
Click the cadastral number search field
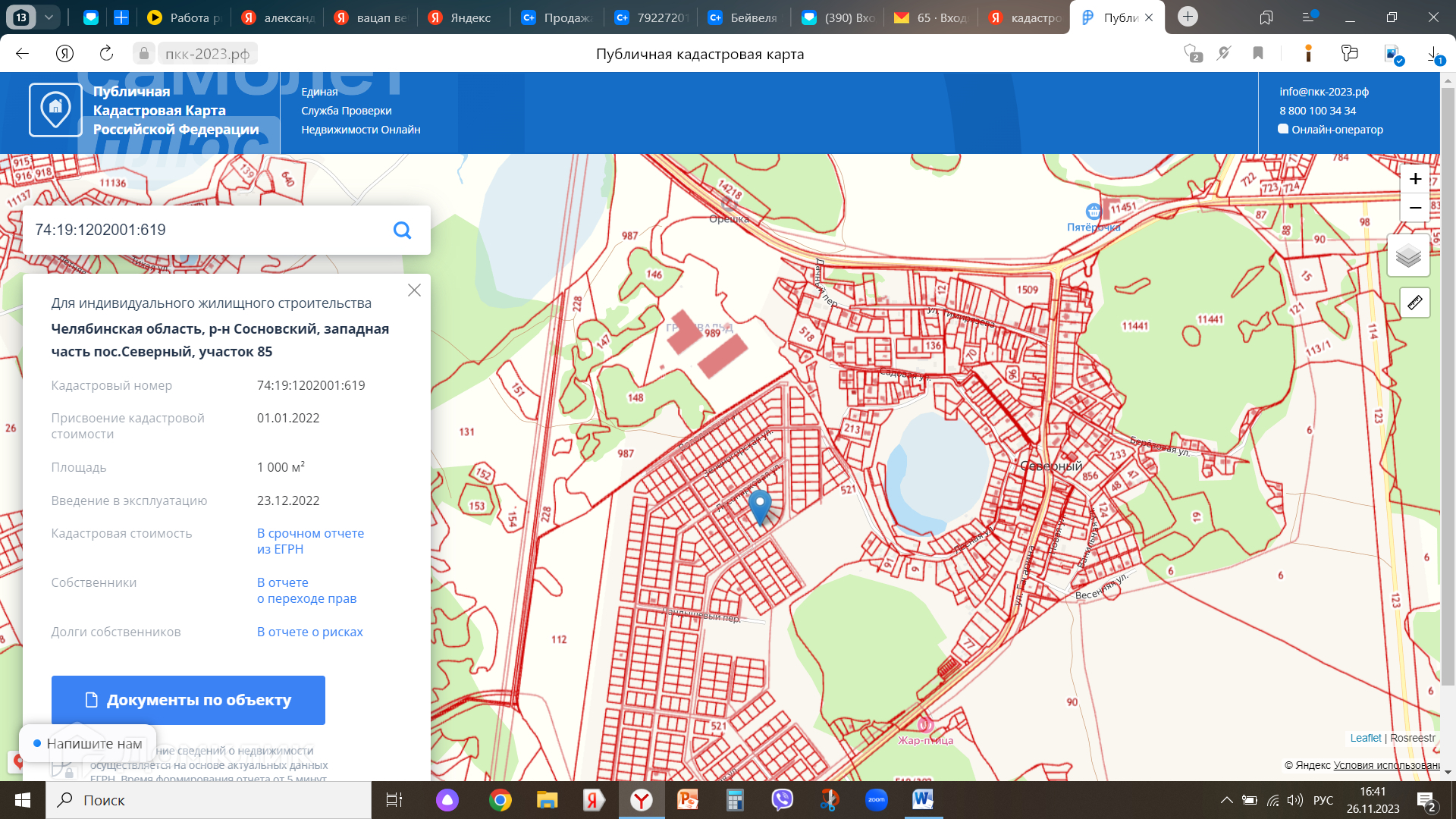click(205, 230)
